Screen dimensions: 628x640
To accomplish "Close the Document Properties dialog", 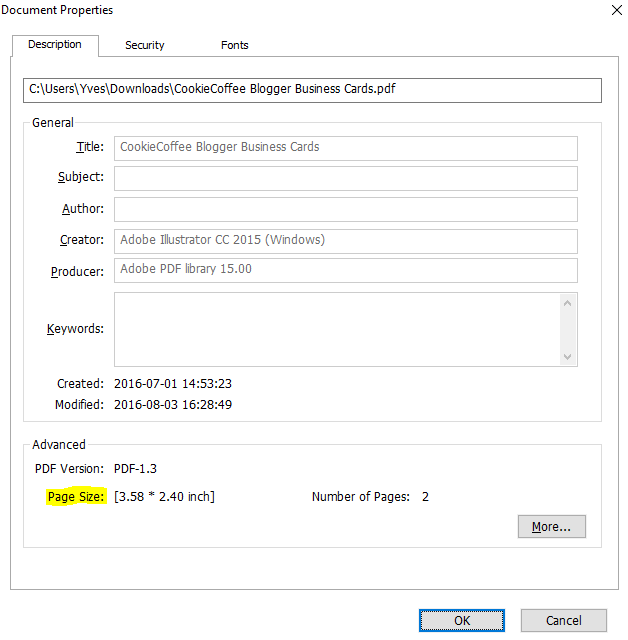I will pos(614,10).
